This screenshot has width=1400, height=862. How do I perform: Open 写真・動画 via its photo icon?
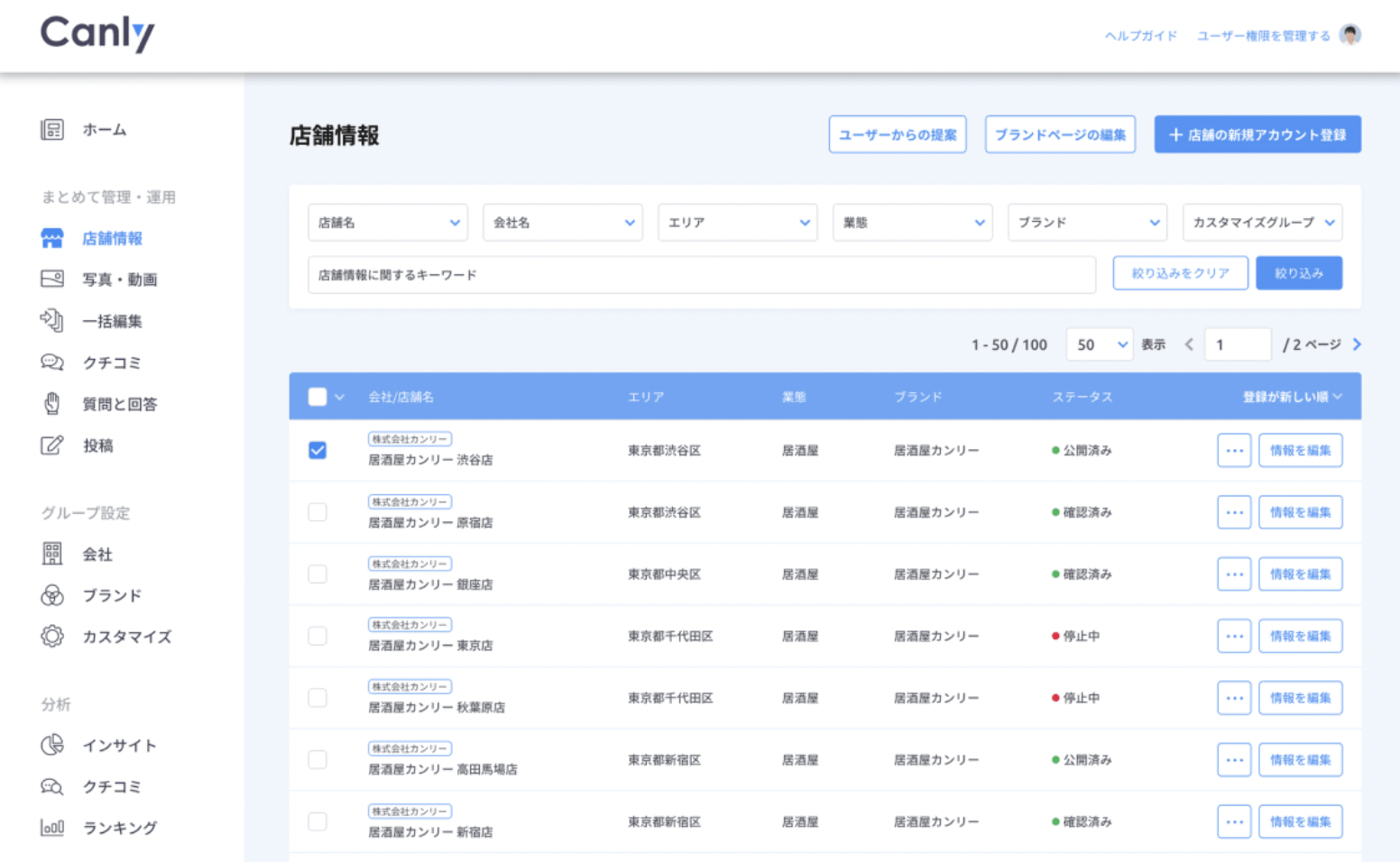pyautogui.click(x=52, y=280)
